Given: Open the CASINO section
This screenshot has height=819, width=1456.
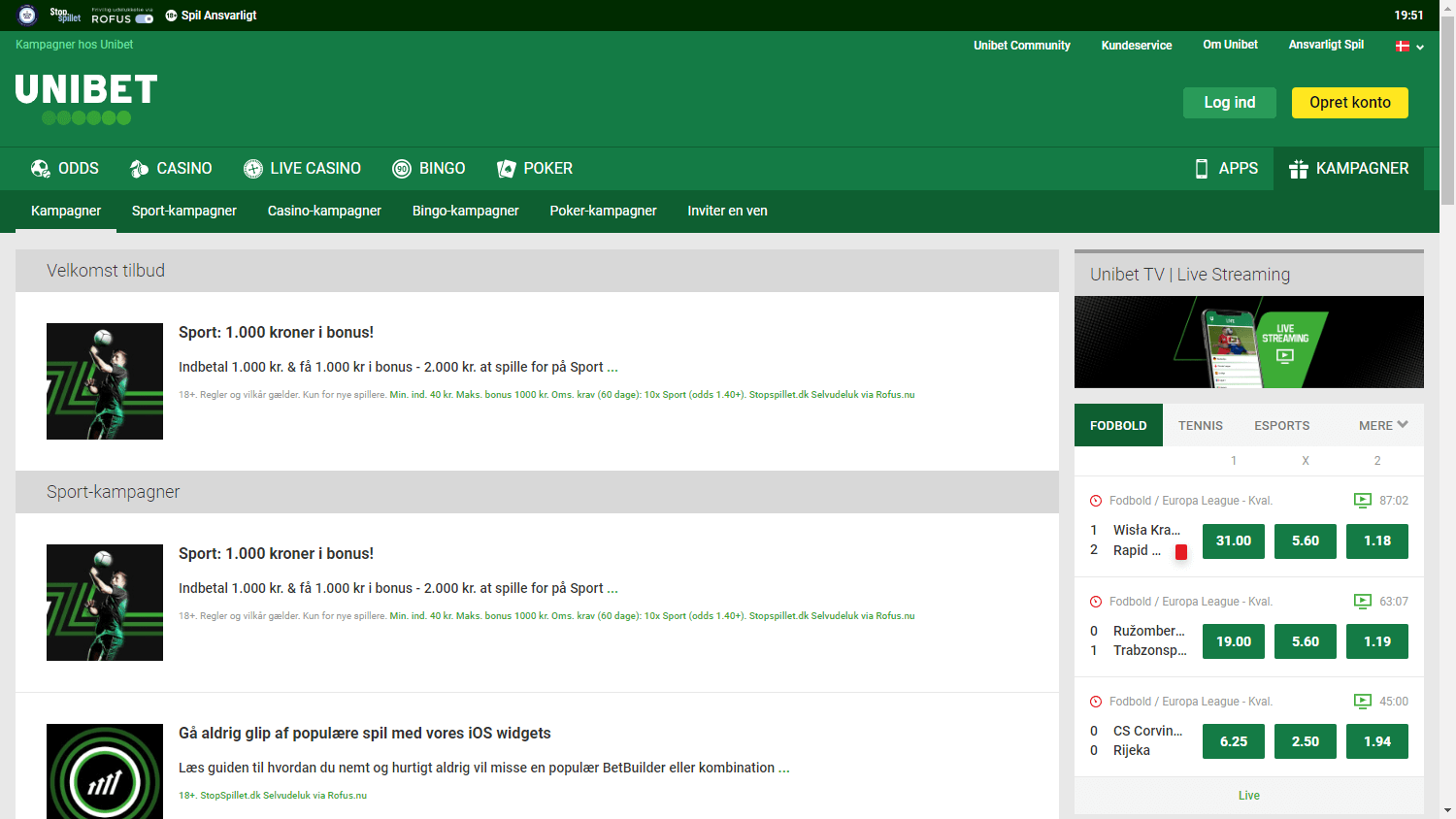Looking at the screenshot, I should (171, 169).
